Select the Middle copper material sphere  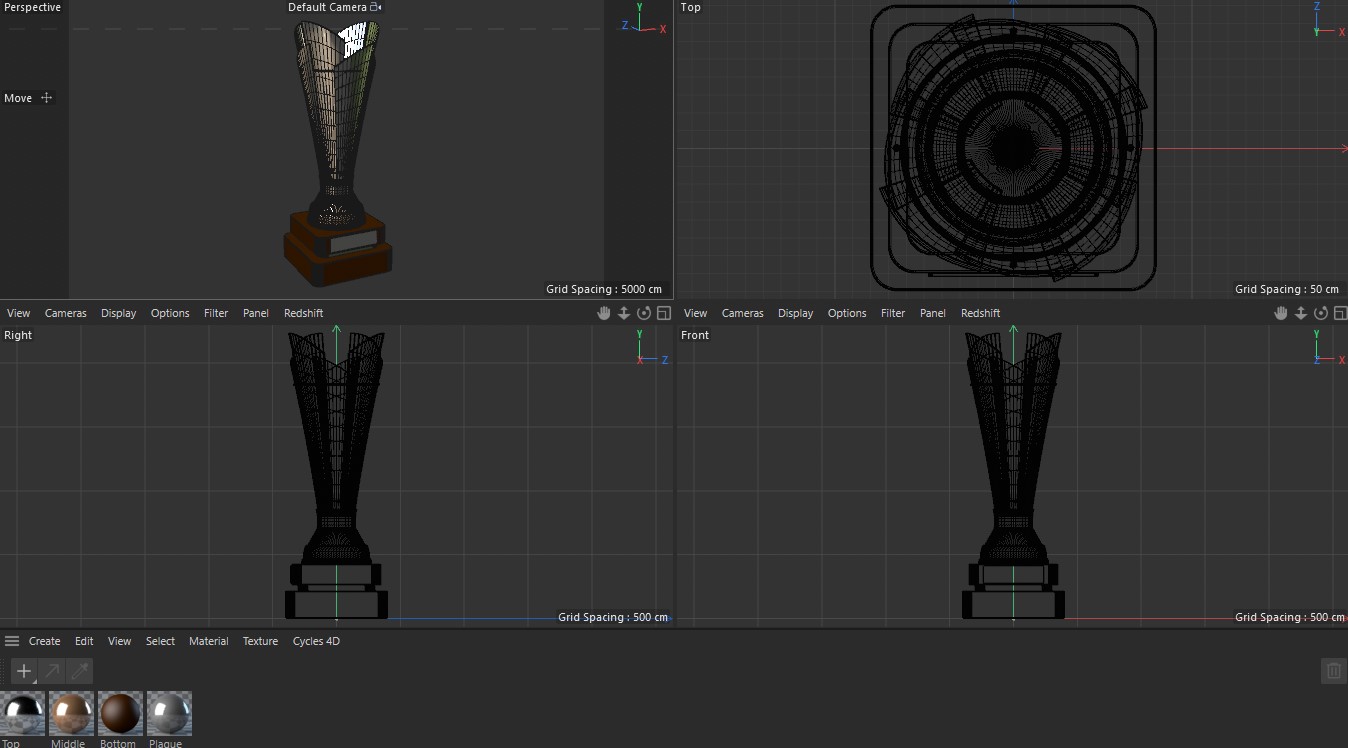70,713
